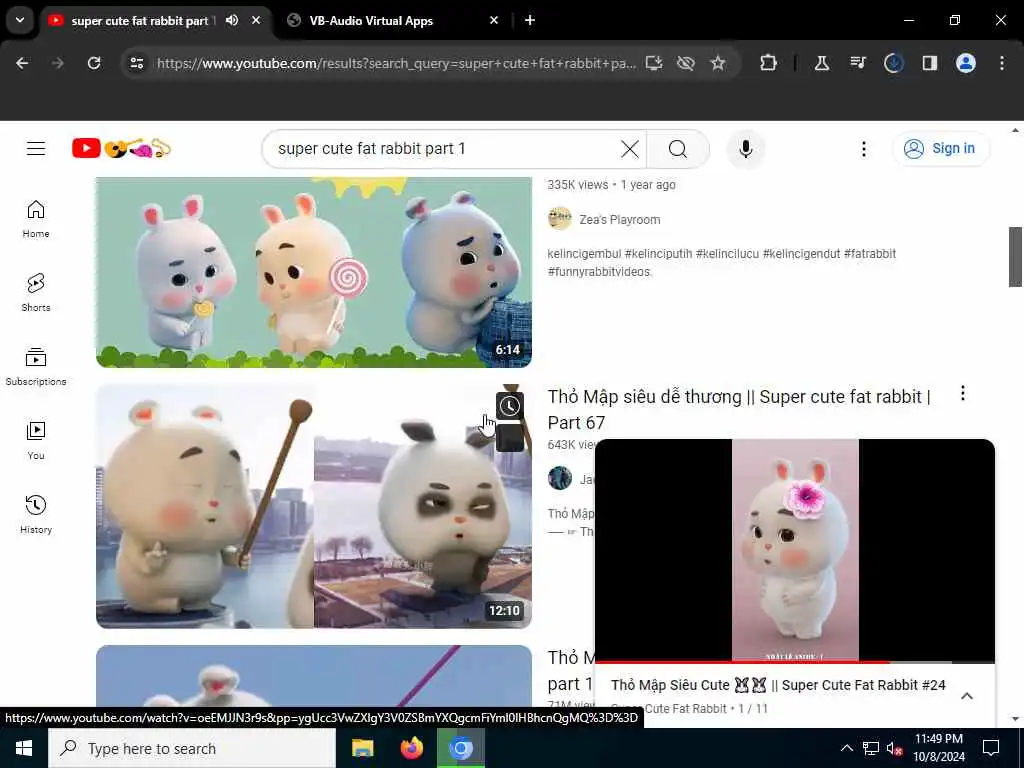Open Zea's Playroom channel link
This screenshot has height=768, width=1024.
coord(619,219)
